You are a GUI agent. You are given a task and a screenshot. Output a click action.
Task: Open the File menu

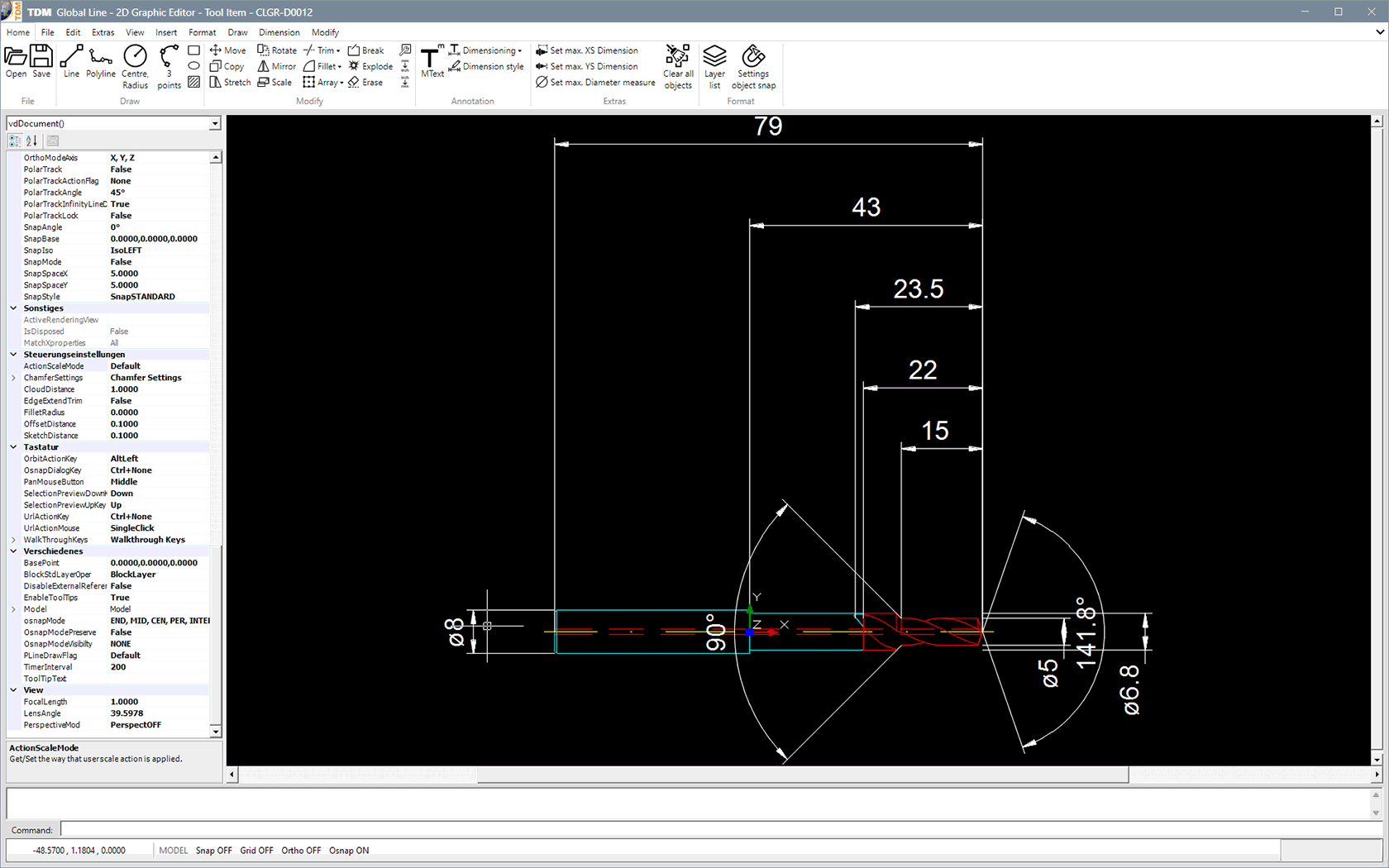click(x=48, y=32)
